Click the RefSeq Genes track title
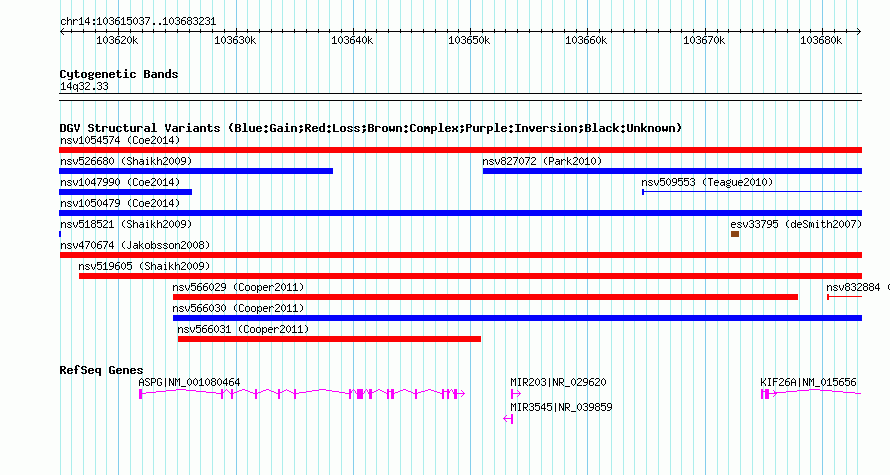The image size is (890, 475). click(101, 370)
